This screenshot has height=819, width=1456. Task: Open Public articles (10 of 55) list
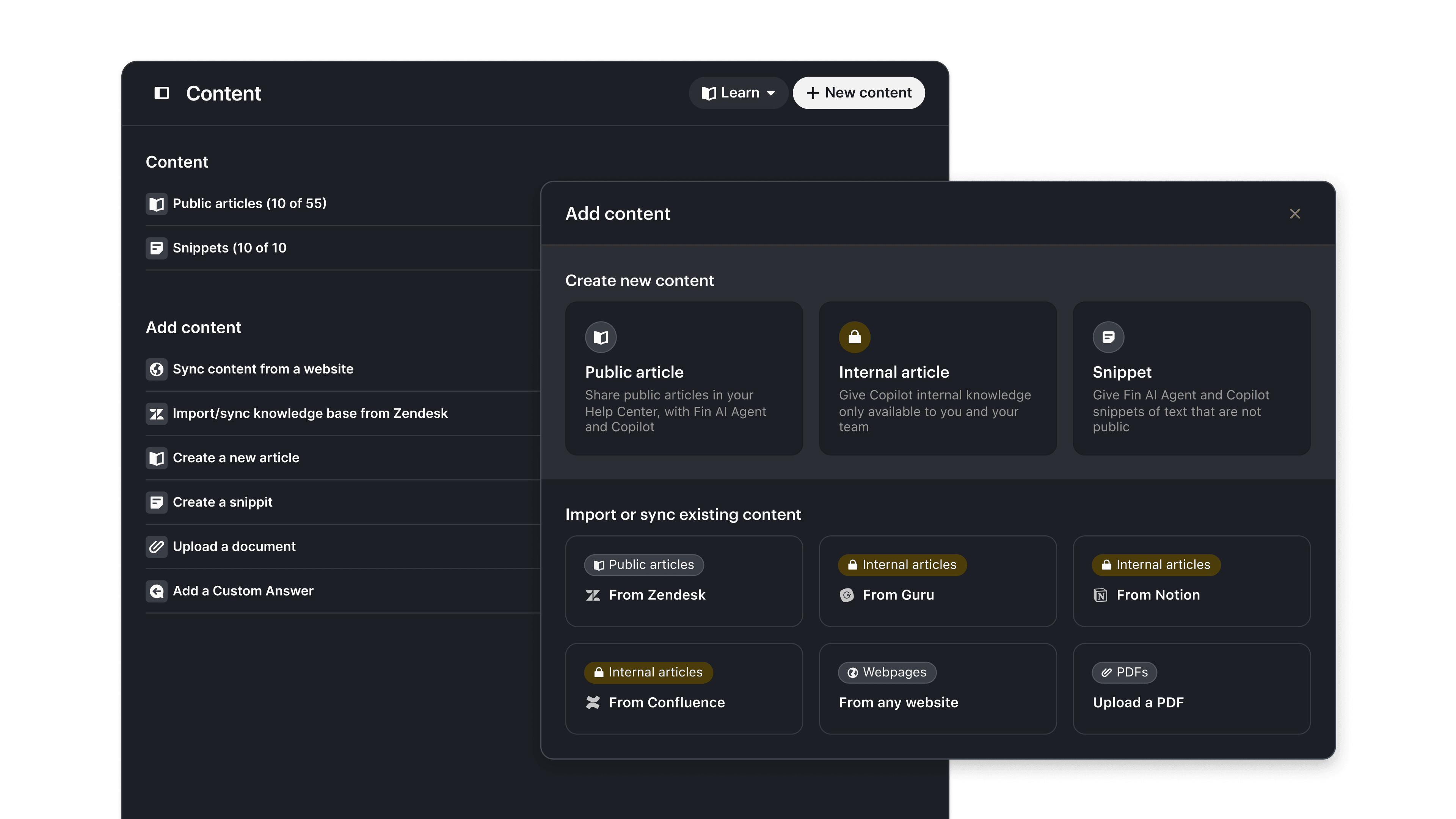[x=249, y=204]
